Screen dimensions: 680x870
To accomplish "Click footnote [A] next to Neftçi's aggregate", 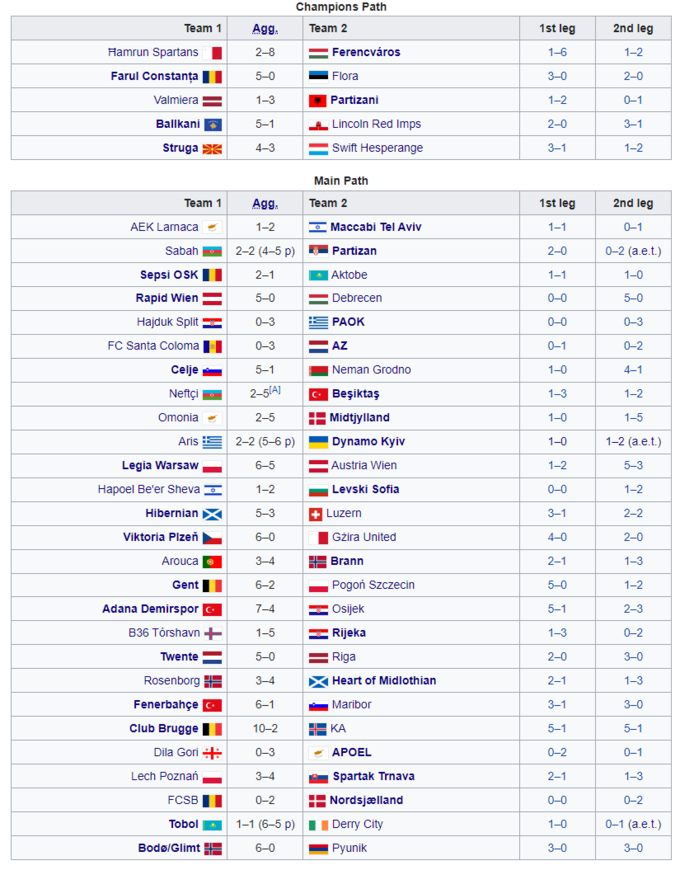I will [x=274, y=390].
